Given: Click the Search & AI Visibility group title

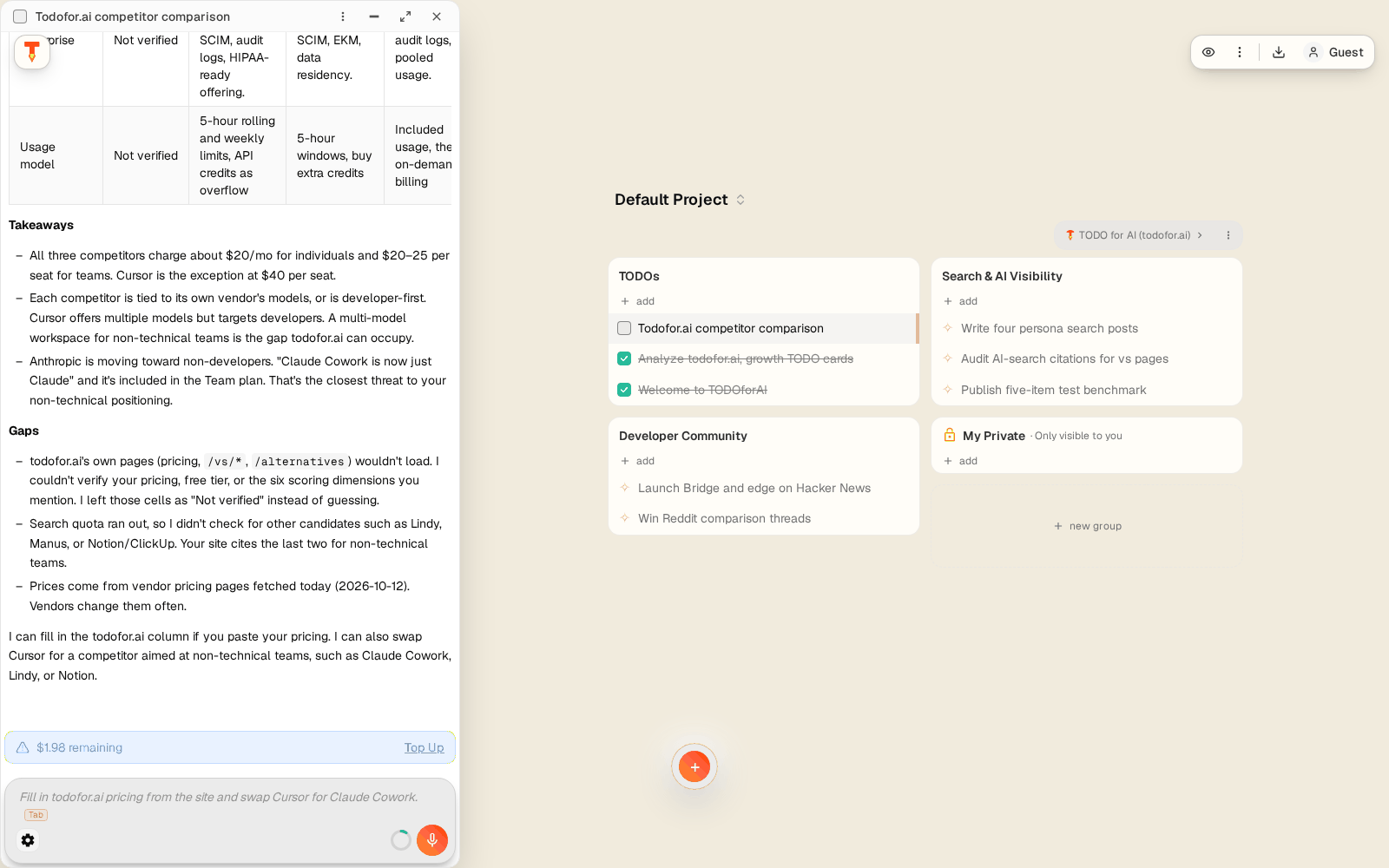Looking at the screenshot, I should pyautogui.click(x=1002, y=276).
